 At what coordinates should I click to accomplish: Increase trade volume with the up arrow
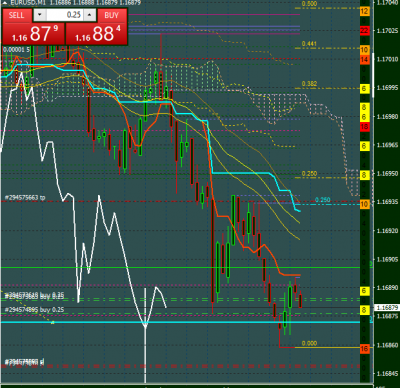[x=90, y=15]
